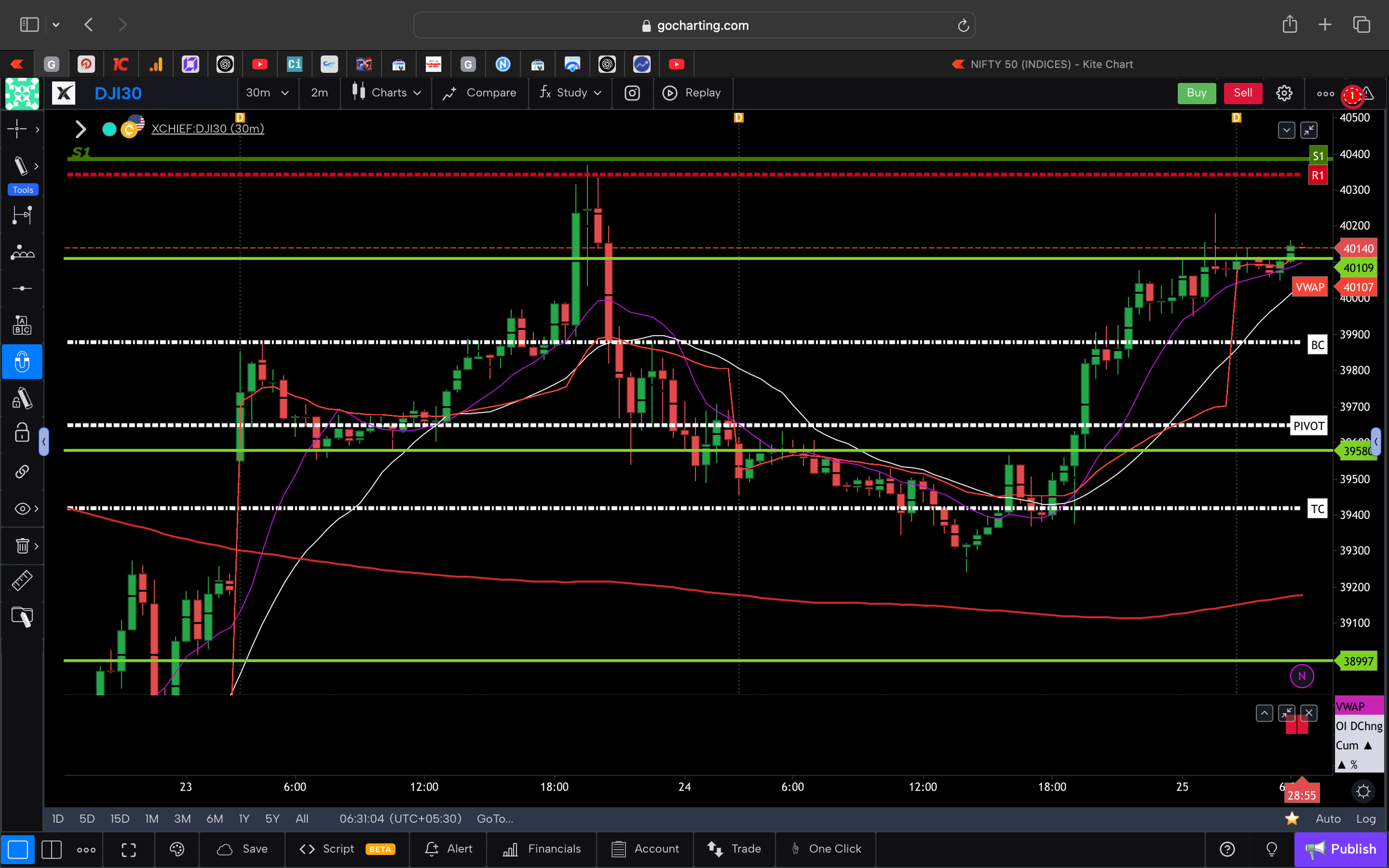Select the 5Y time range
The height and width of the screenshot is (868, 1389).
point(271,818)
